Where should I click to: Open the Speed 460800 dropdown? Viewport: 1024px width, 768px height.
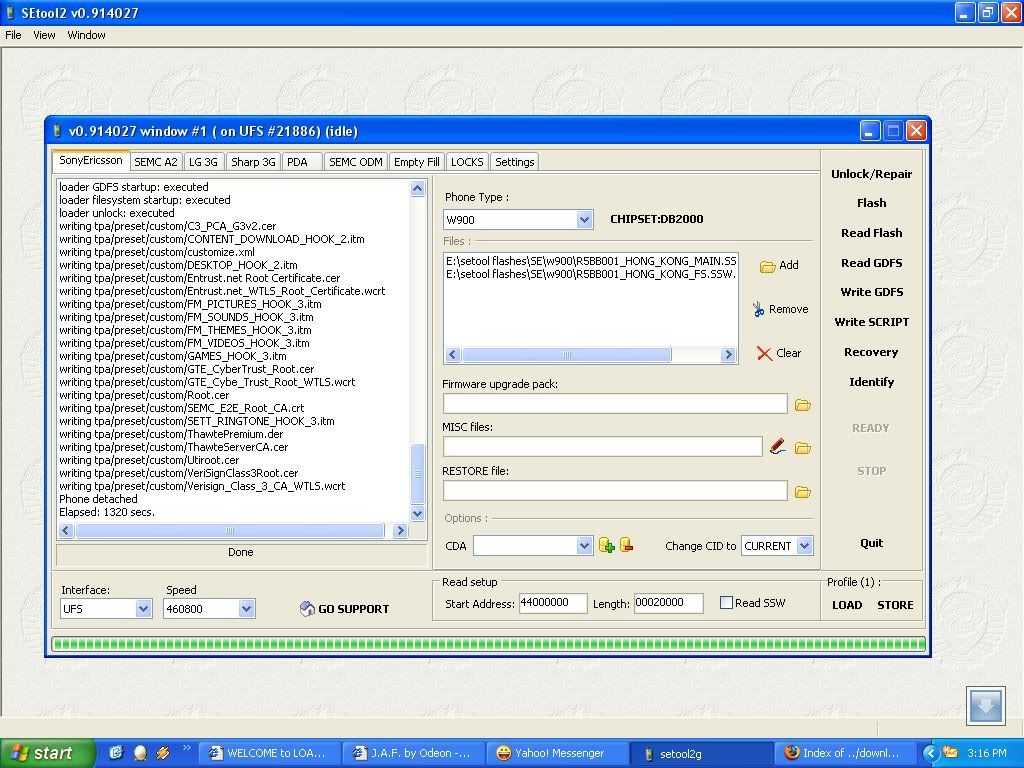[246, 609]
